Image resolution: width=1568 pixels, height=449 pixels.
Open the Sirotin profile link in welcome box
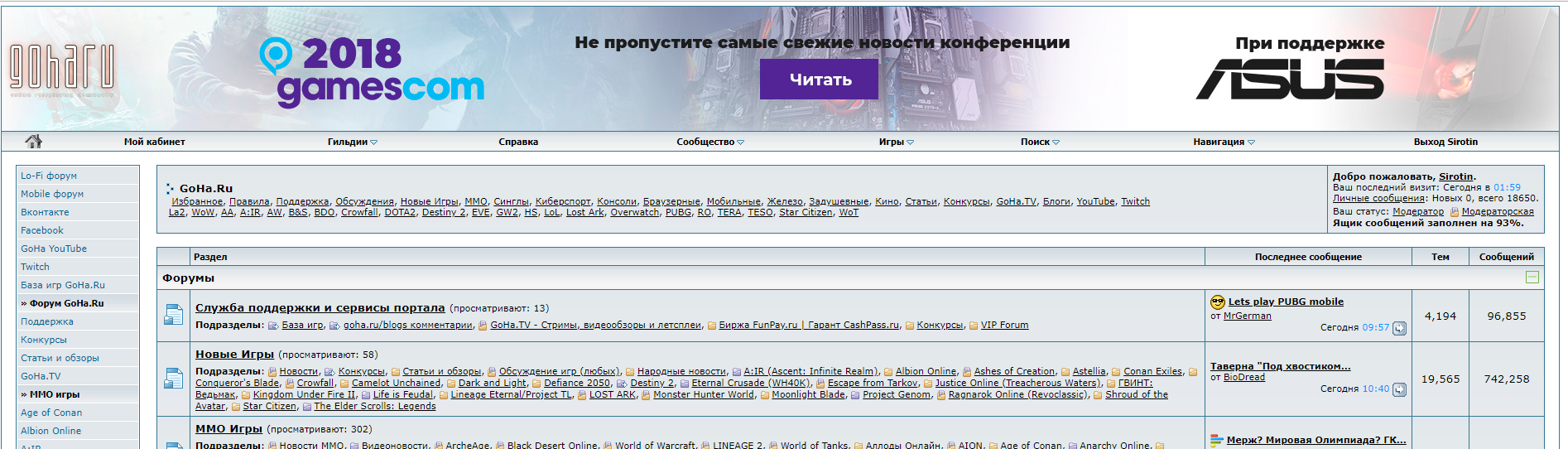(1455, 176)
